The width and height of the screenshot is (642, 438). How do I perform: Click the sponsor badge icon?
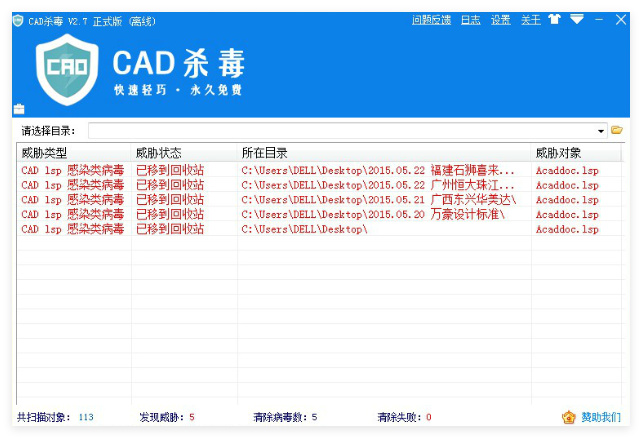coord(569,417)
